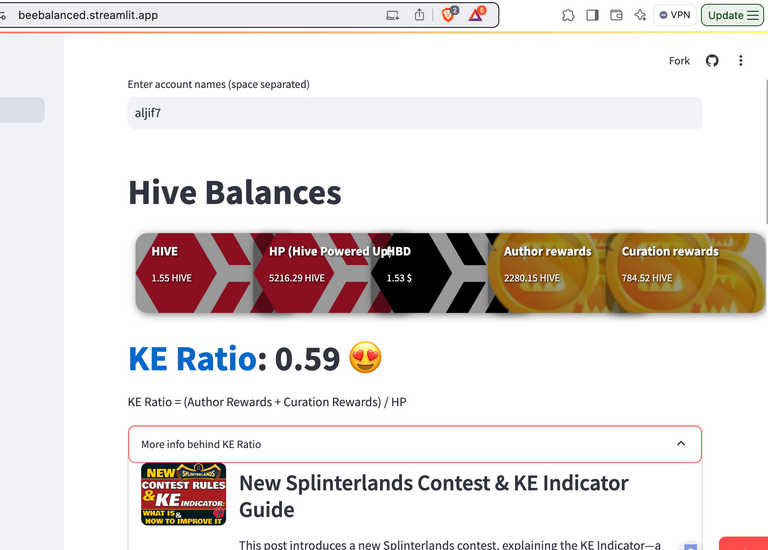Click the account names input field
Screen dimensions: 768x550
point(415,113)
